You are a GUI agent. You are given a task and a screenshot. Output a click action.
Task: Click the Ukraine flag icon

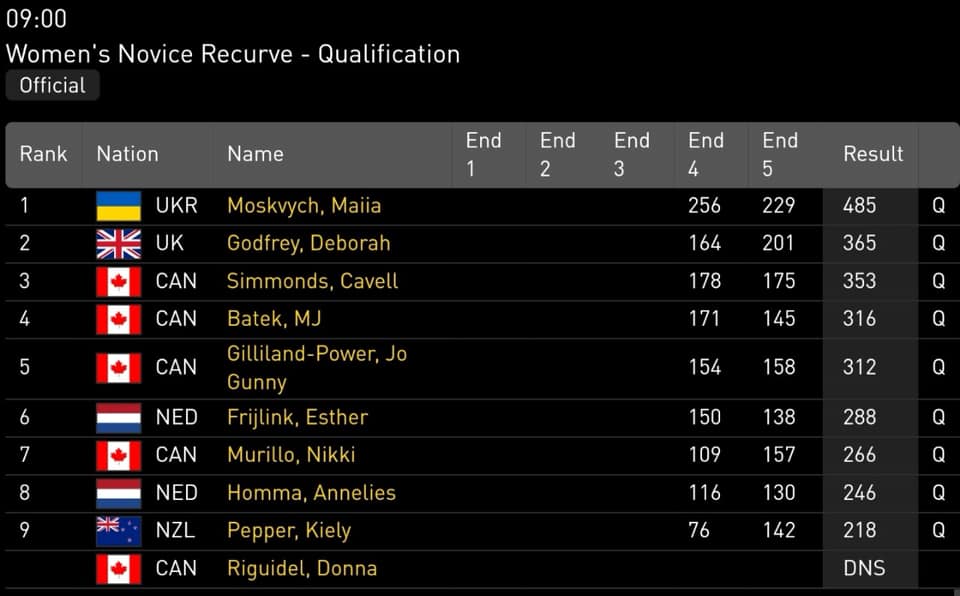click(x=118, y=206)
